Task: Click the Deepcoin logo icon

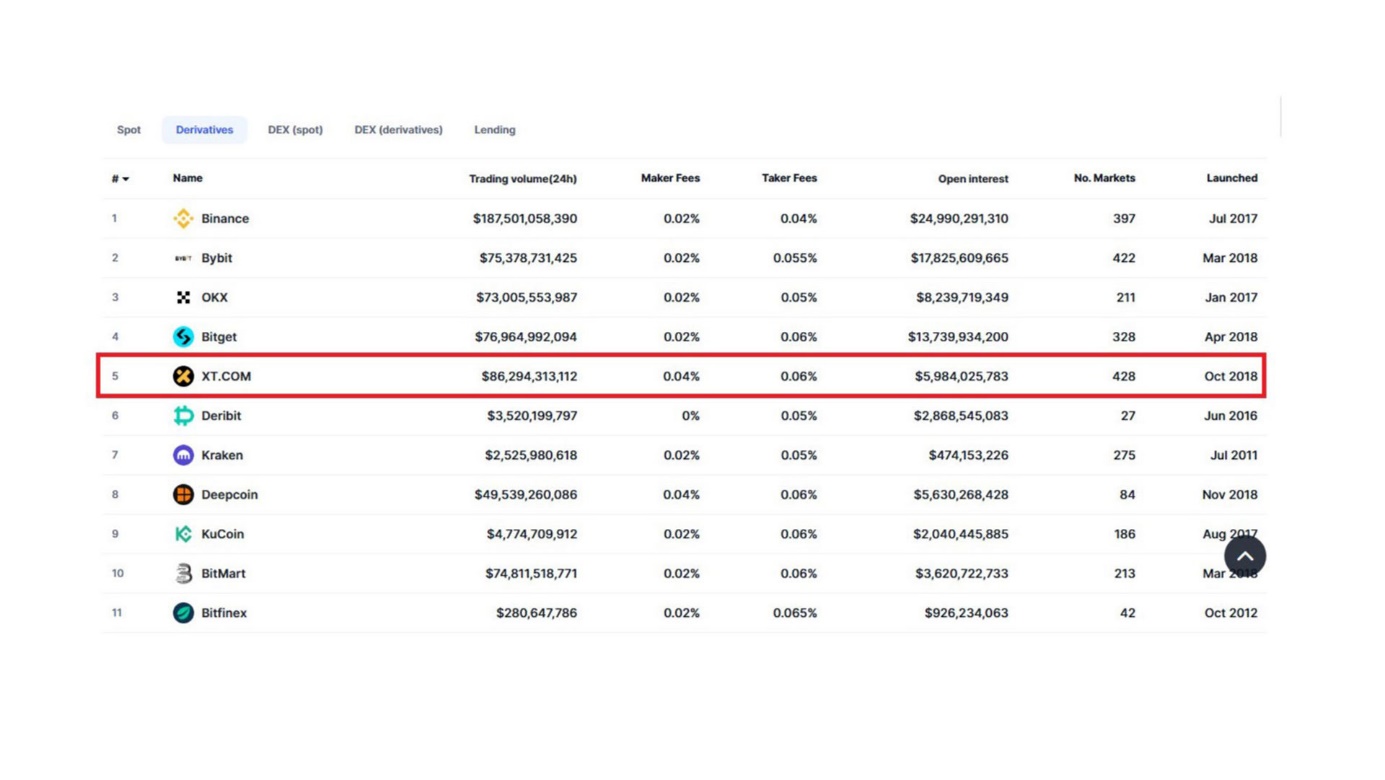Action: (183, 495)
